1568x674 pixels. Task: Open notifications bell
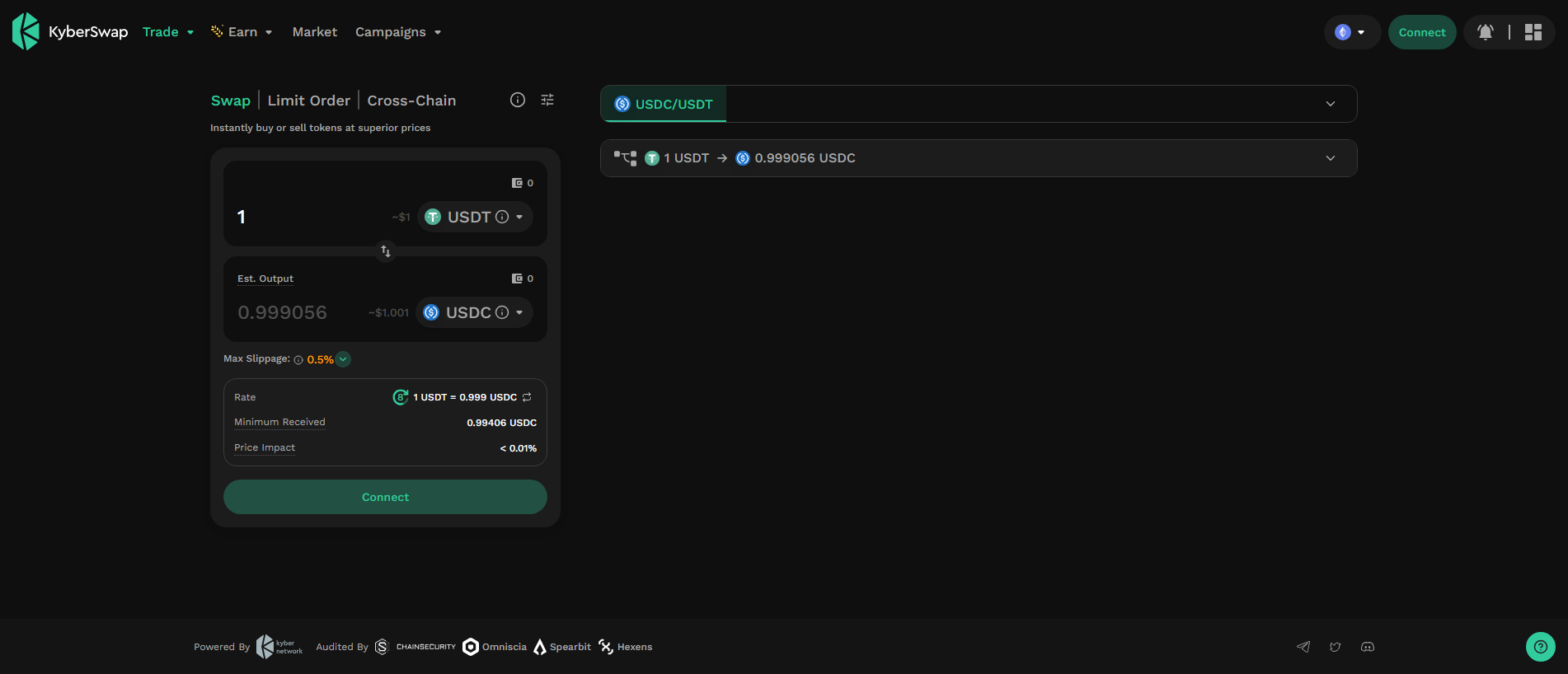tap(1486, 32)
